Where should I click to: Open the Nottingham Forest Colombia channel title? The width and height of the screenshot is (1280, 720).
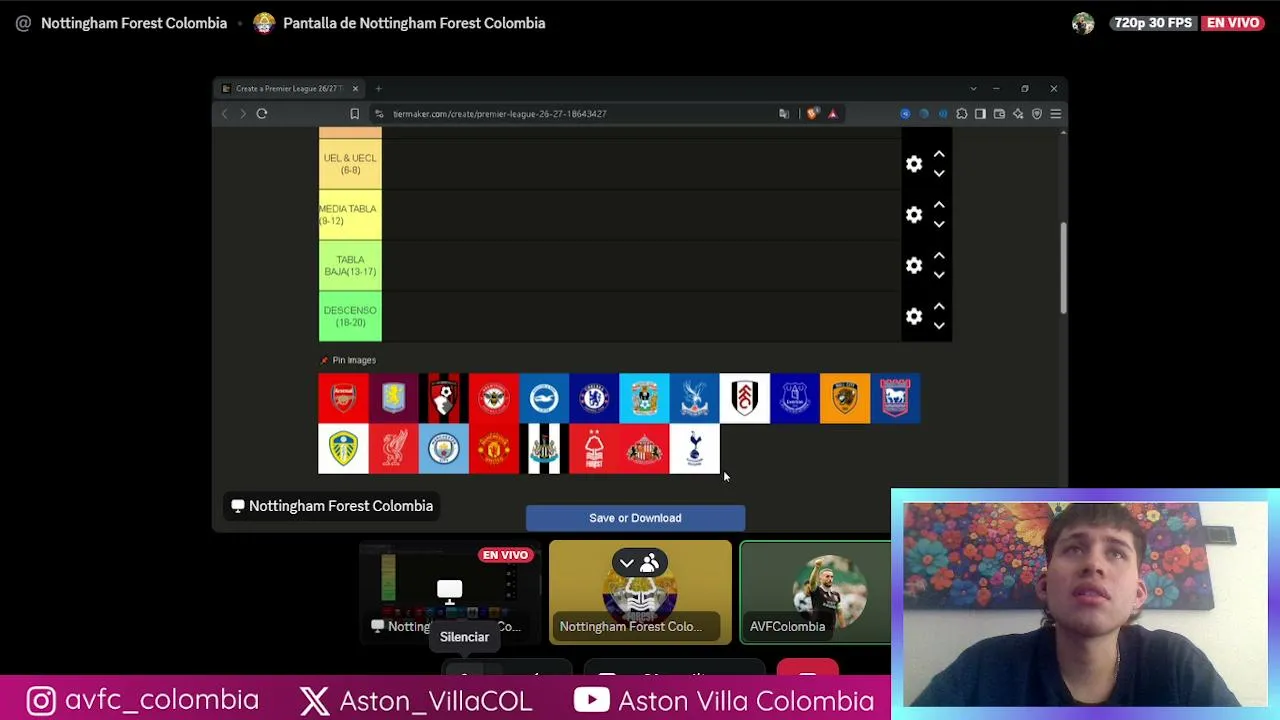pos(134,23)
